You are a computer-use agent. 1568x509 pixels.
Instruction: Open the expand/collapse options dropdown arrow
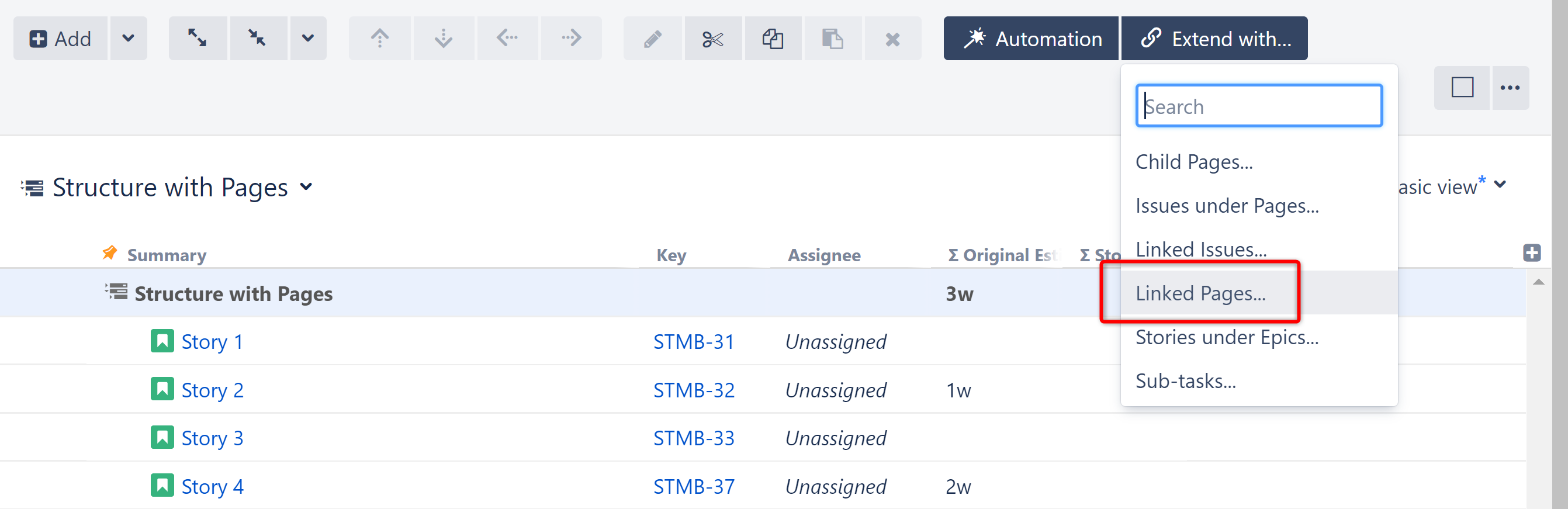tap(308, 39)
